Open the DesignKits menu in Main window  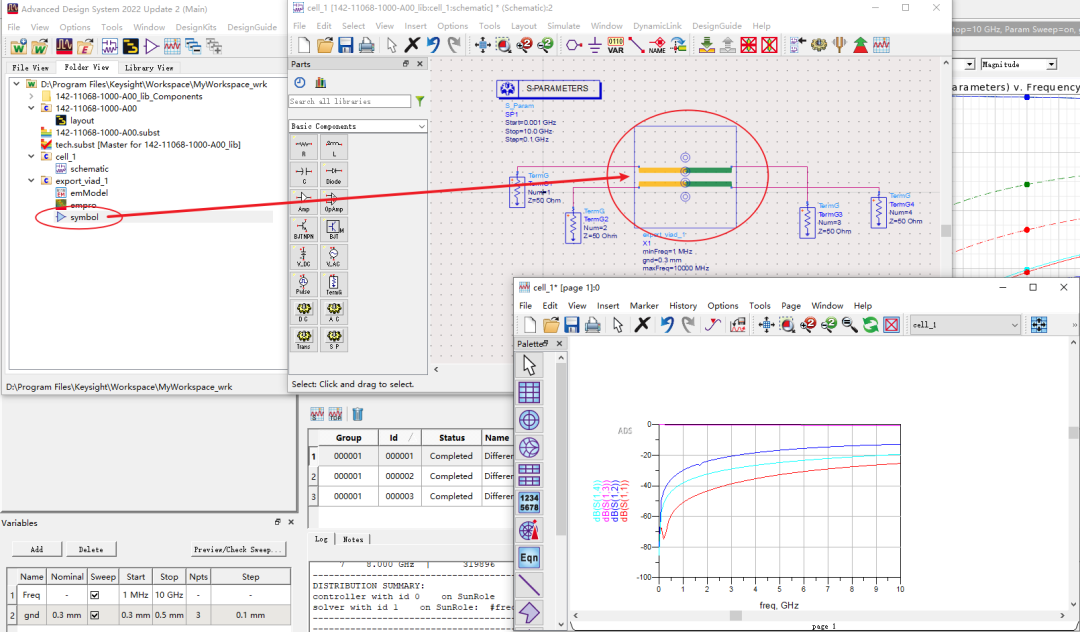[x=196, y=28]
